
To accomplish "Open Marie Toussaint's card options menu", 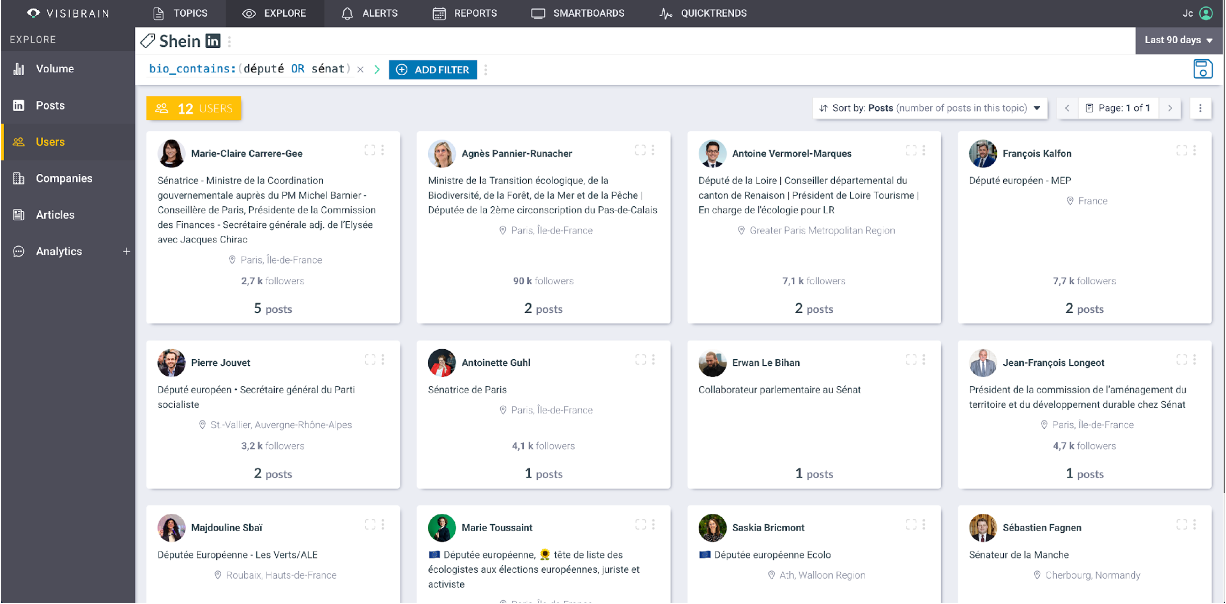I will pyautogui.click(x=653, y=523).
